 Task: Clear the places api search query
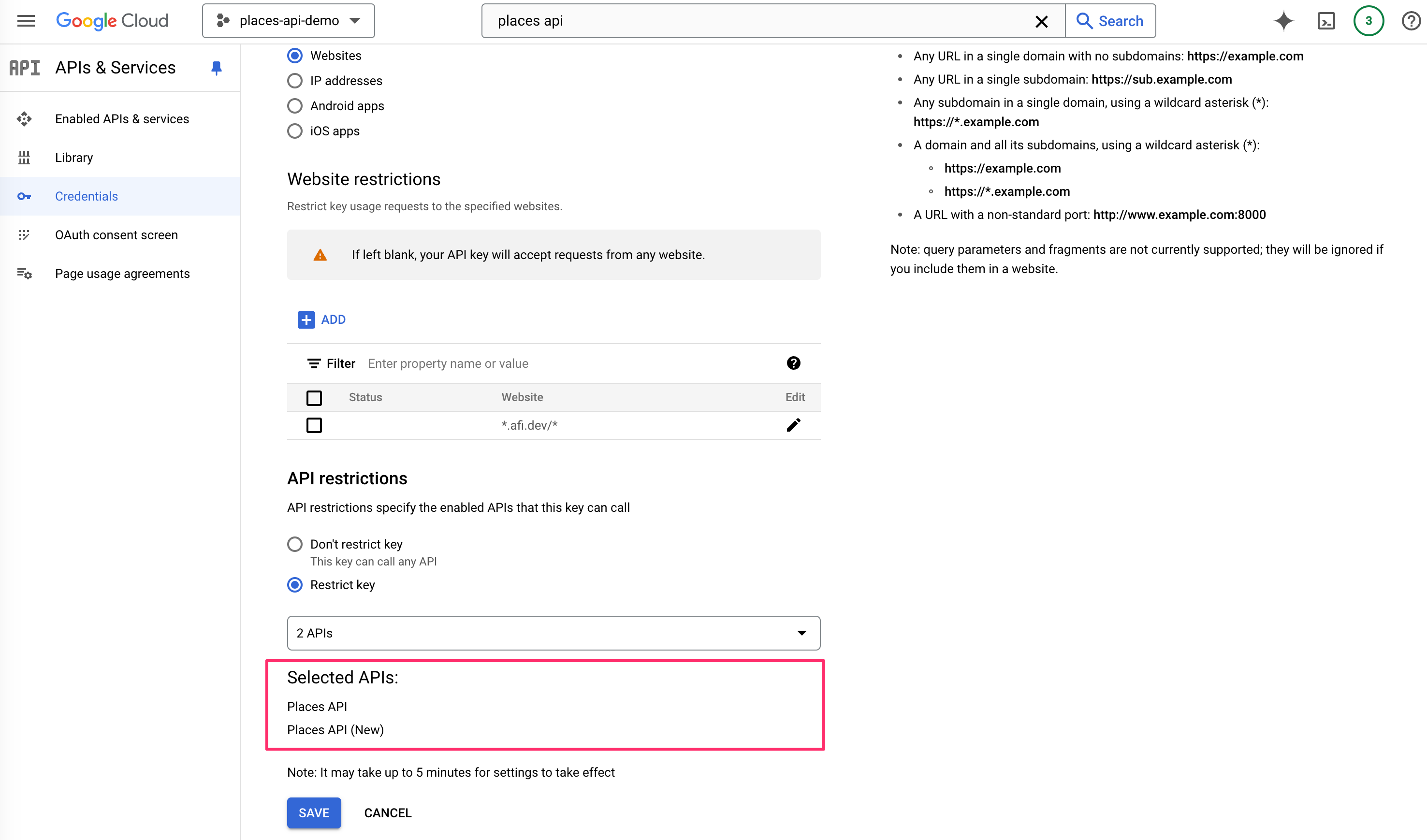[1041, 22]
